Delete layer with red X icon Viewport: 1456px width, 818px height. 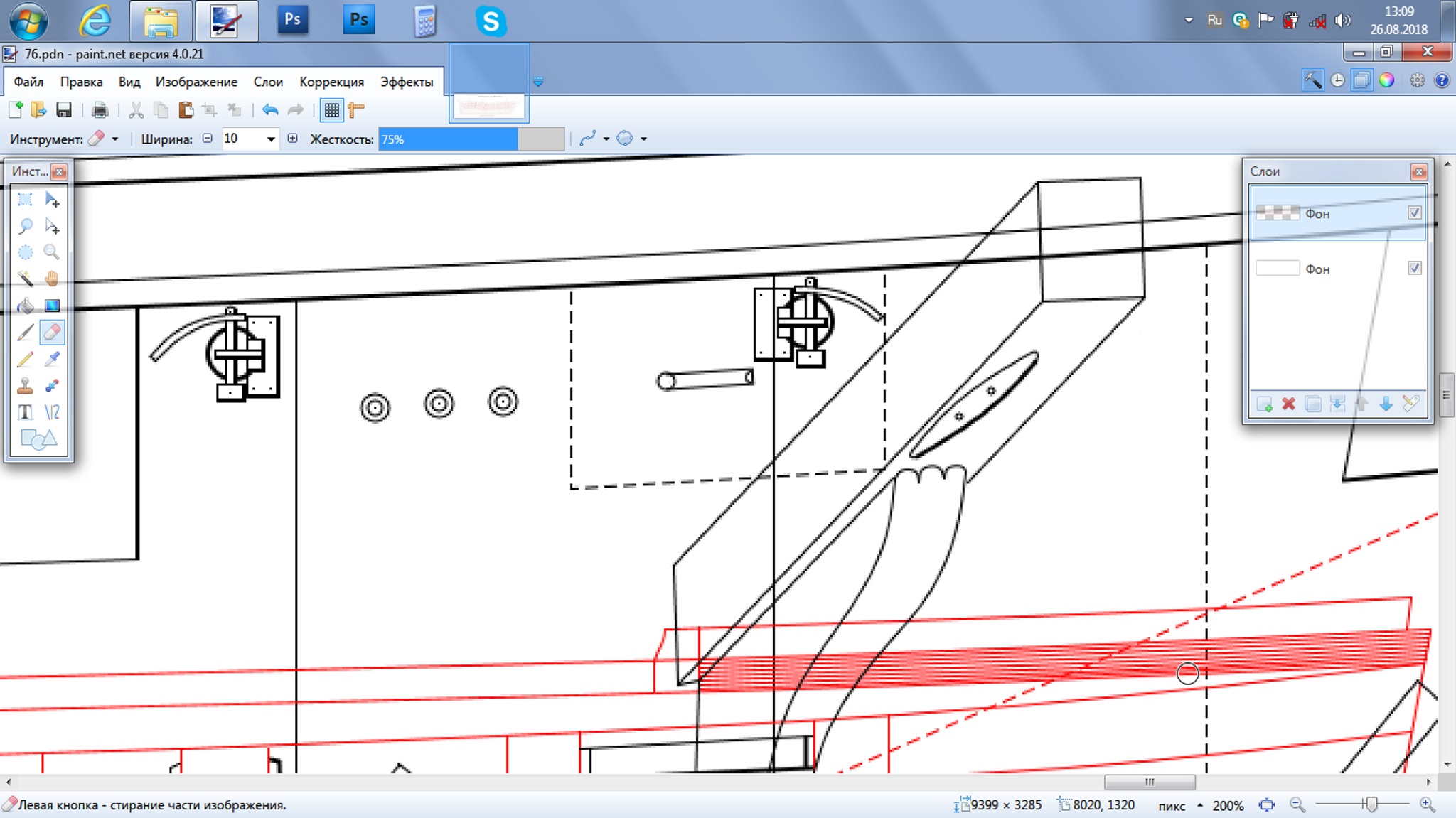pos(1288,404)
